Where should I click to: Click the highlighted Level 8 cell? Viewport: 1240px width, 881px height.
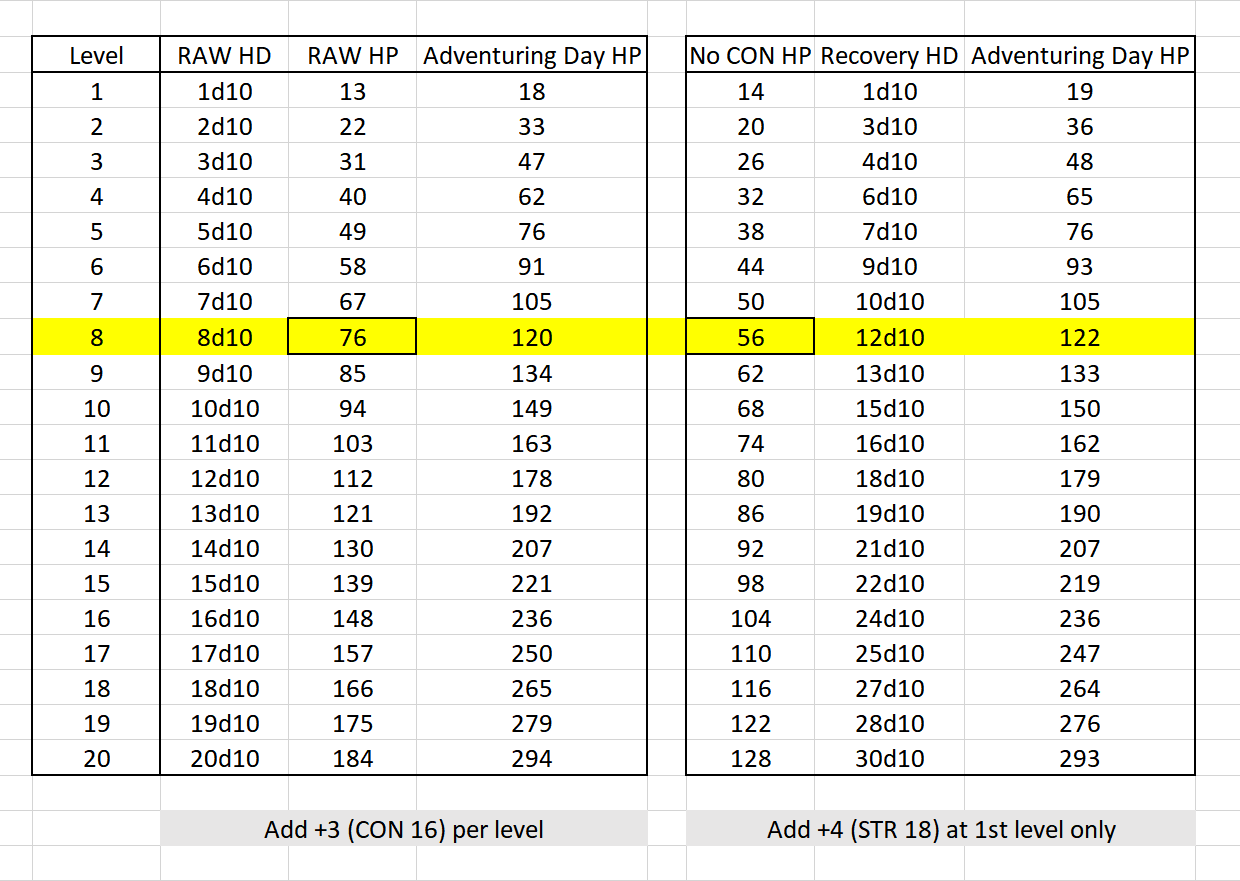(96, 337)
